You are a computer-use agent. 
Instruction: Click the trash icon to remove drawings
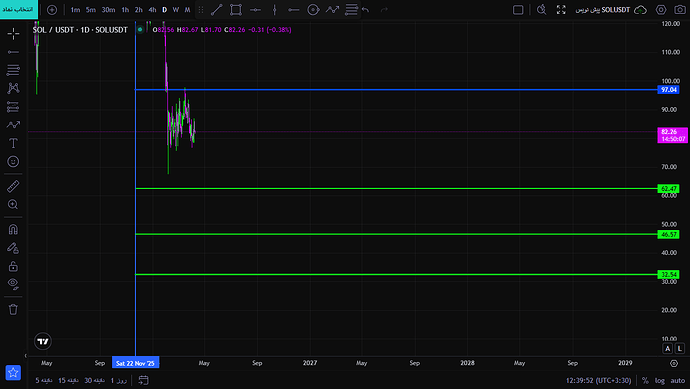[13, 309]
